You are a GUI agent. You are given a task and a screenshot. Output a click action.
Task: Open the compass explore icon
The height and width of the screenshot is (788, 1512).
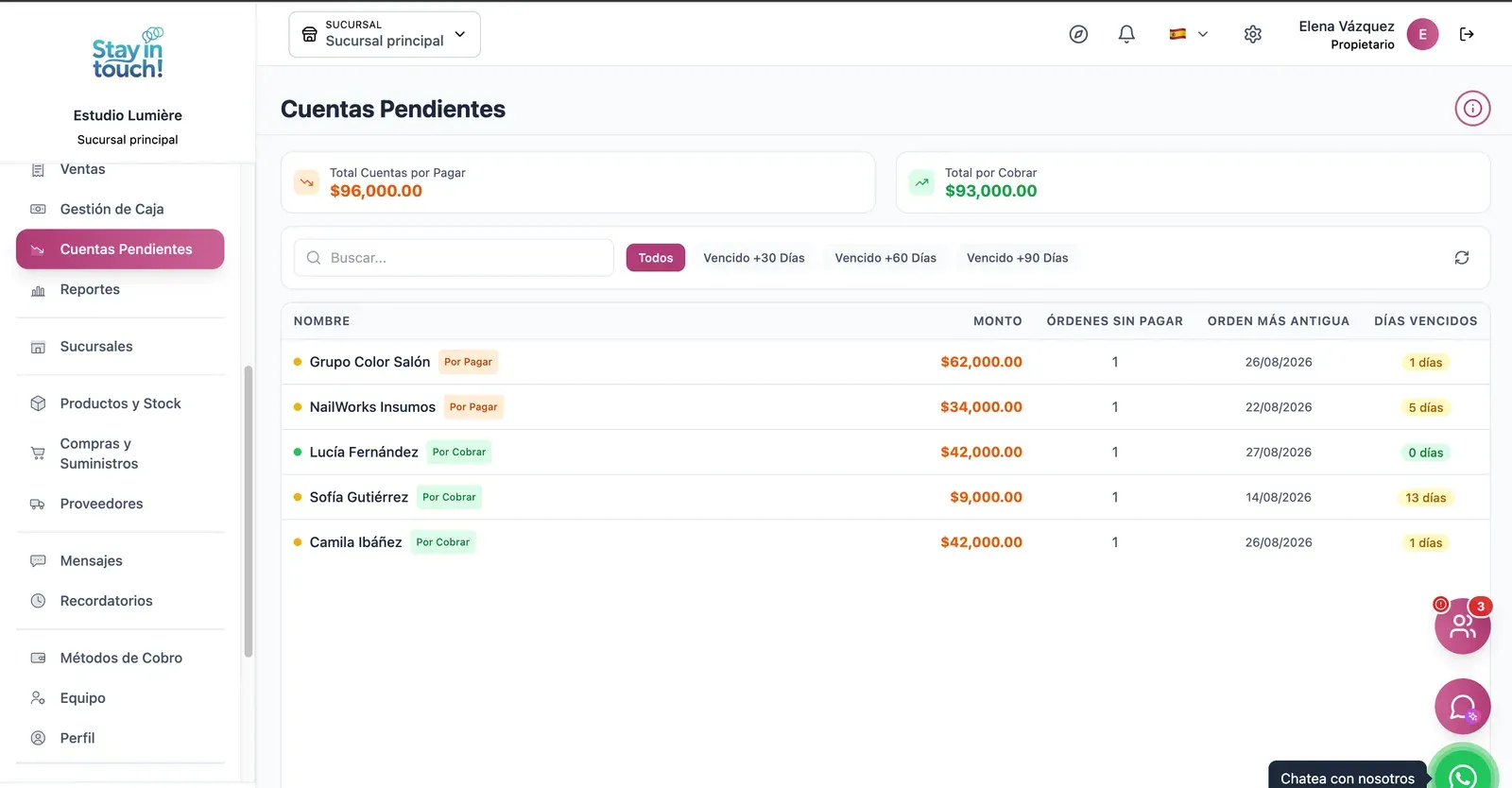click(1078, 34)
